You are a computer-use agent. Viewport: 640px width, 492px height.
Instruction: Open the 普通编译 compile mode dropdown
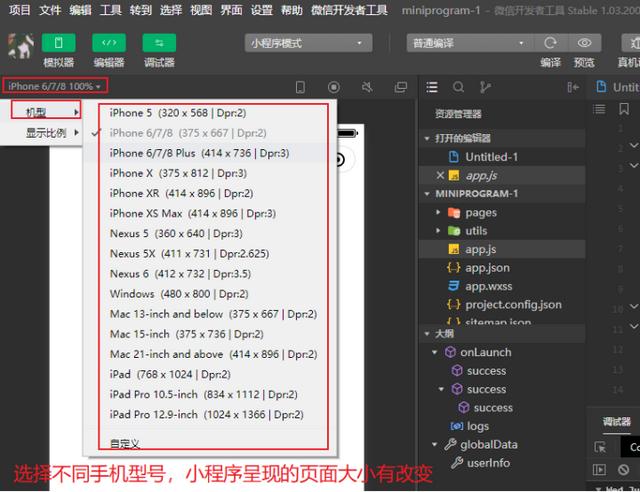pyautogui.click(x=467, y=43)
